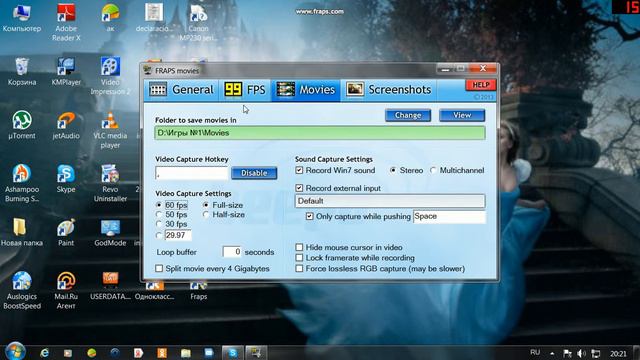Enable Force lossless RGB capture

click(x=299, y=269)
